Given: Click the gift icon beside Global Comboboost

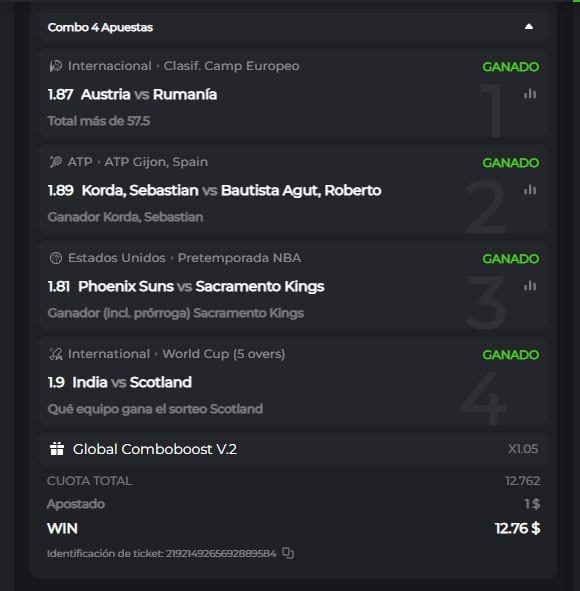Looking at the screenshot, I should 57,449.
